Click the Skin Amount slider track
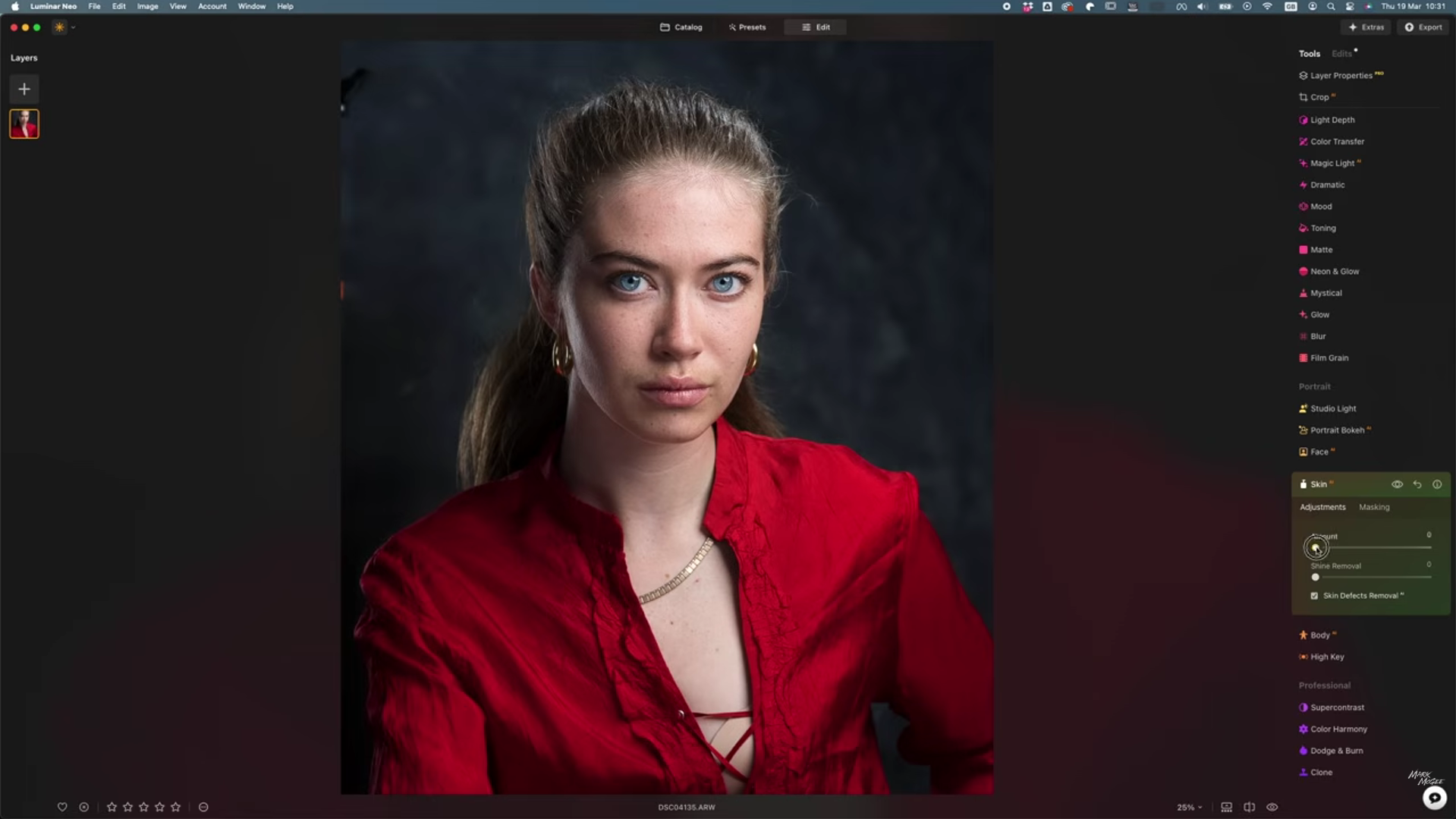Image resolution: width=1456 pixels, height=819 pixels. (x=1373, y=547)
